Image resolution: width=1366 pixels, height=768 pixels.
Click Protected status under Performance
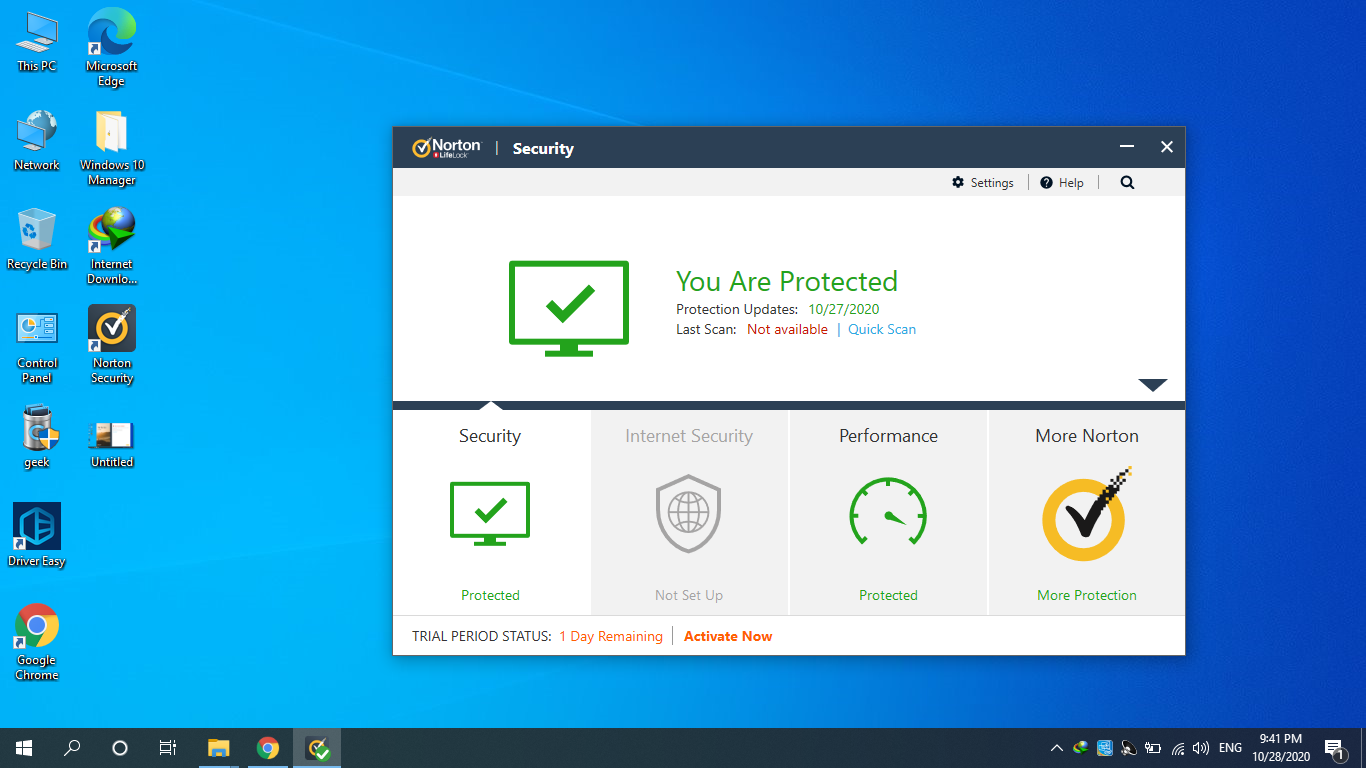888,595
